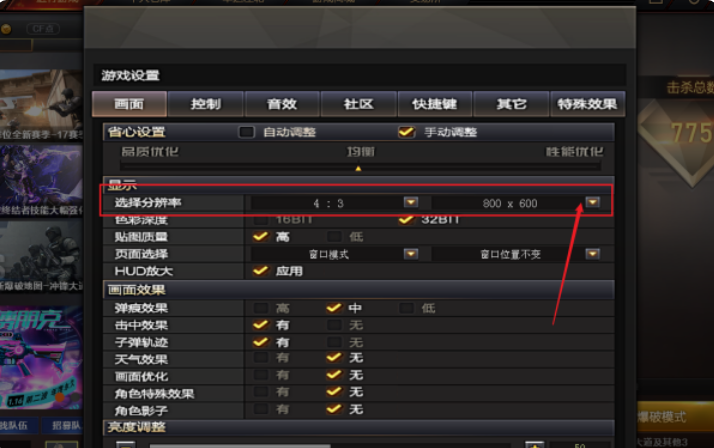
Task: Open the 音效 settings tab
Action: [282, 104]
